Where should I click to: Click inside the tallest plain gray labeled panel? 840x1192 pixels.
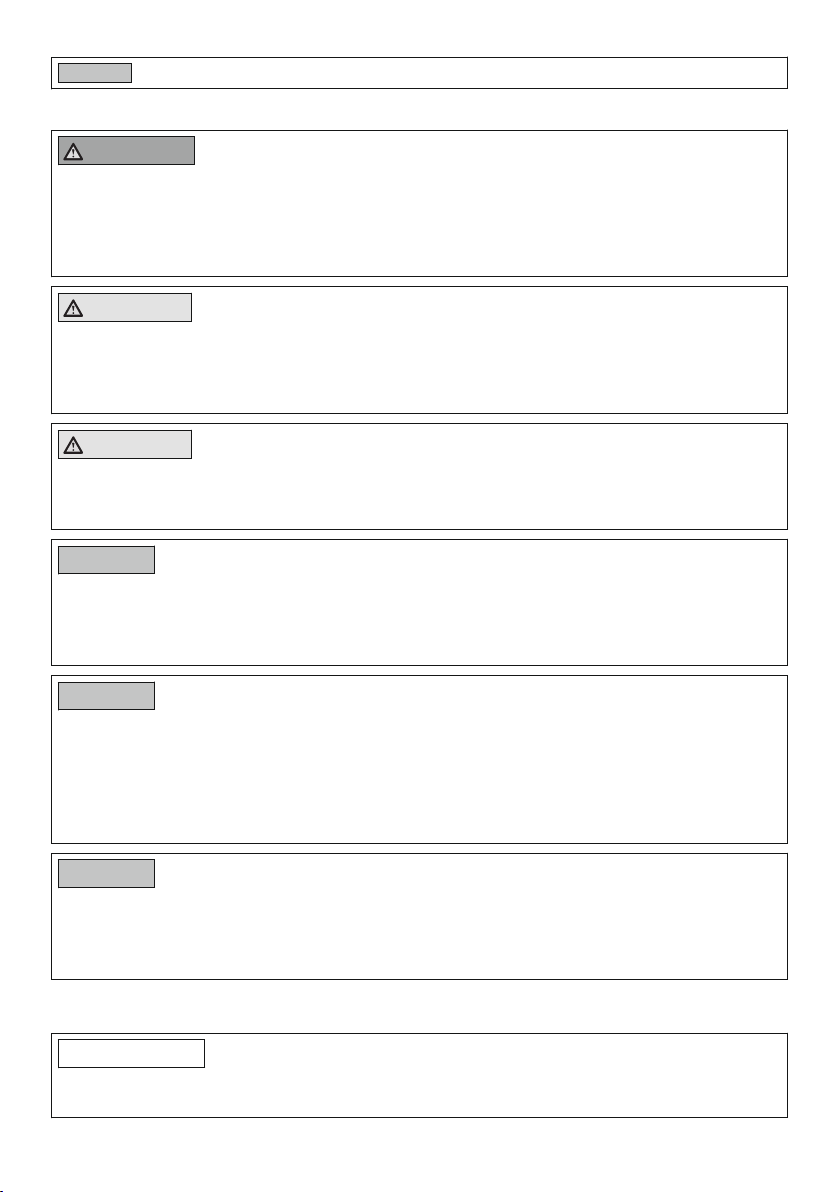pos(419,775)
